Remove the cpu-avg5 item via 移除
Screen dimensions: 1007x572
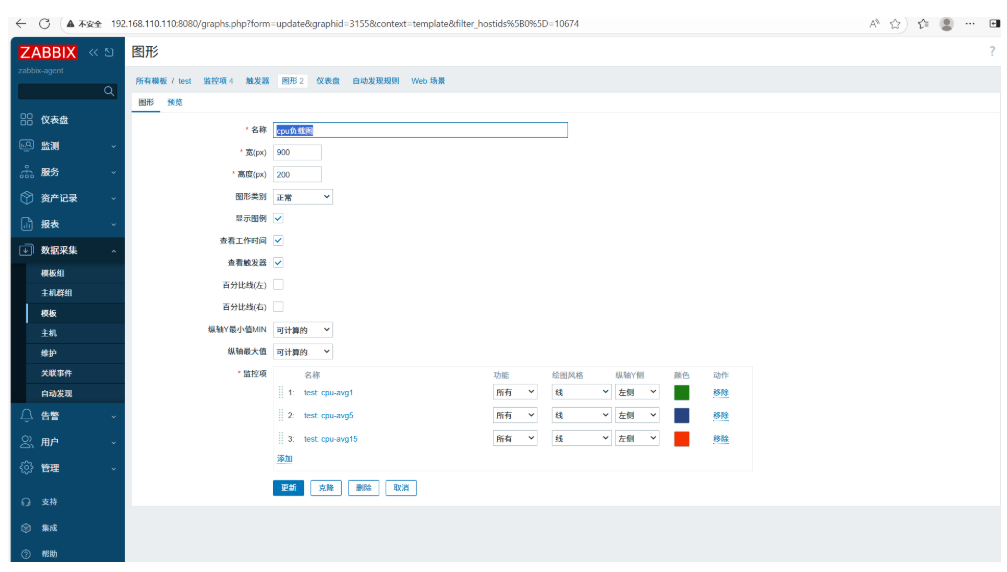click(721, 415)
